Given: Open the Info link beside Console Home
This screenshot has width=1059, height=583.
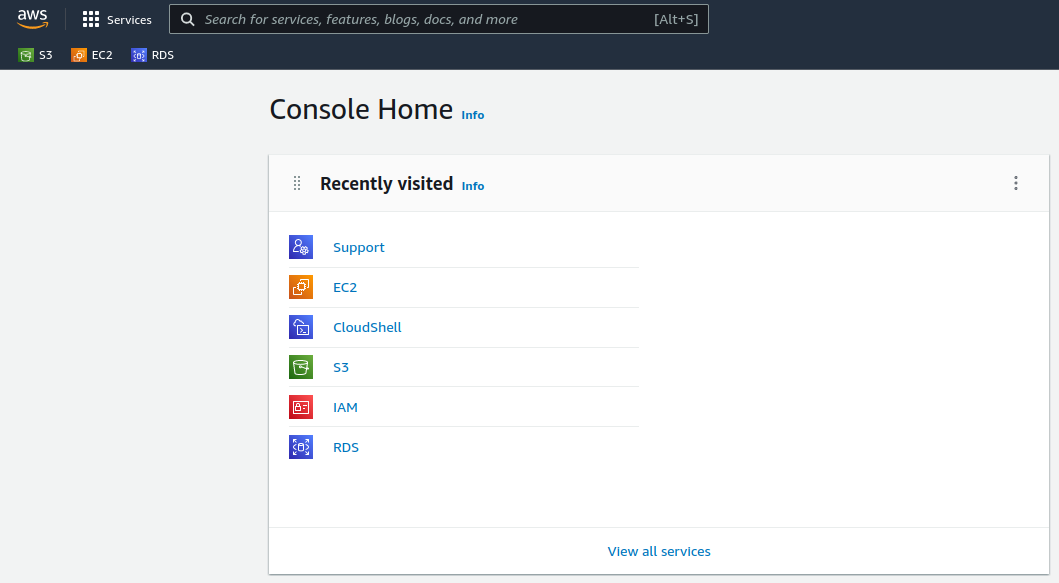Looking at the screenshot, I should 473,116.
